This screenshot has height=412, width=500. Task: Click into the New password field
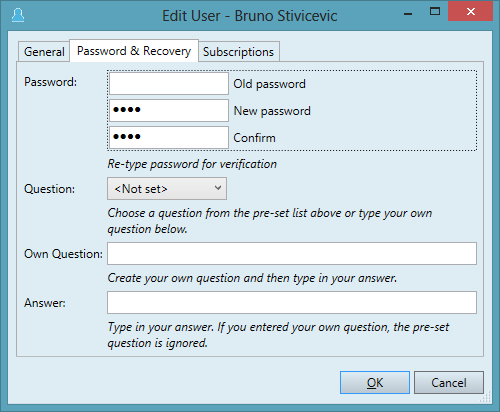[169, 110]
